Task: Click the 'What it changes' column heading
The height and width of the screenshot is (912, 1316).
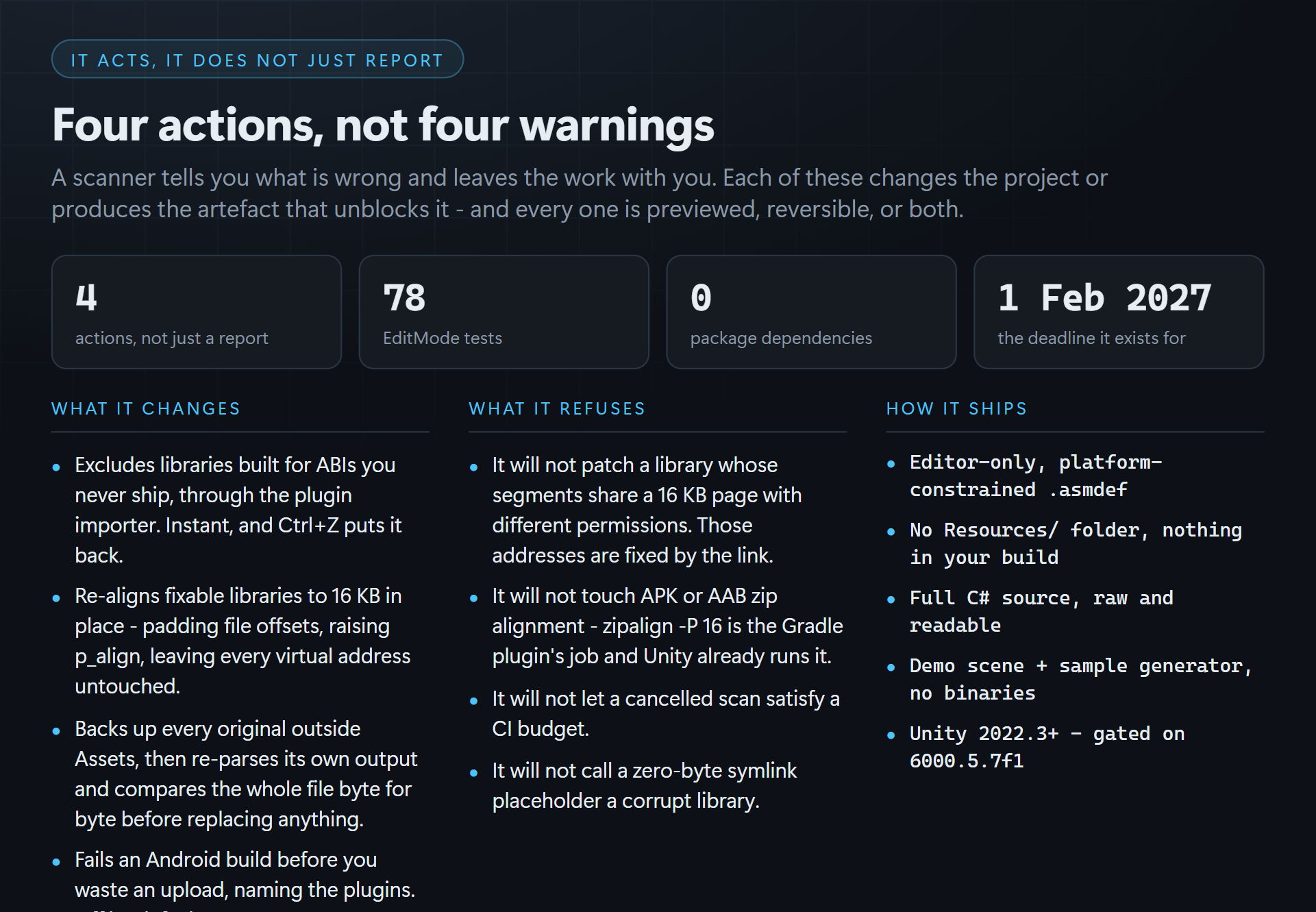Action: (x=146, y=409)
